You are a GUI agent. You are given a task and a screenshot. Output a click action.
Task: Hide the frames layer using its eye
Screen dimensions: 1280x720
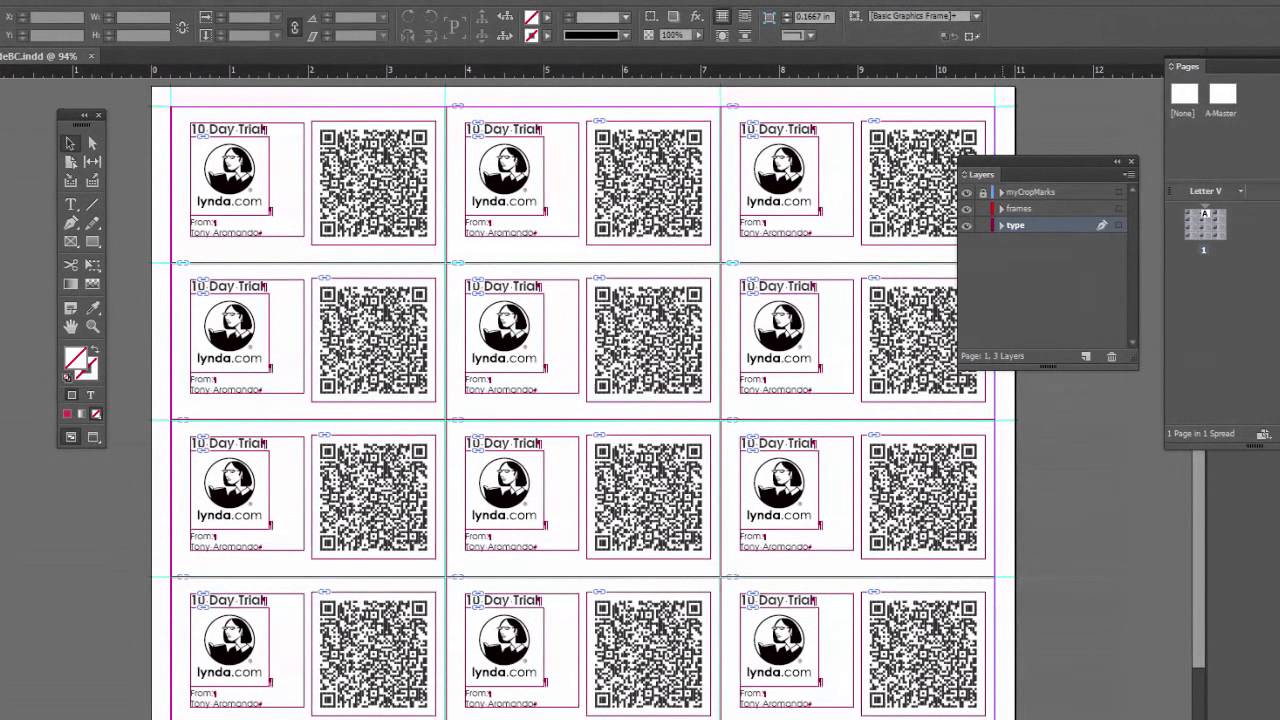click(966, 209)
